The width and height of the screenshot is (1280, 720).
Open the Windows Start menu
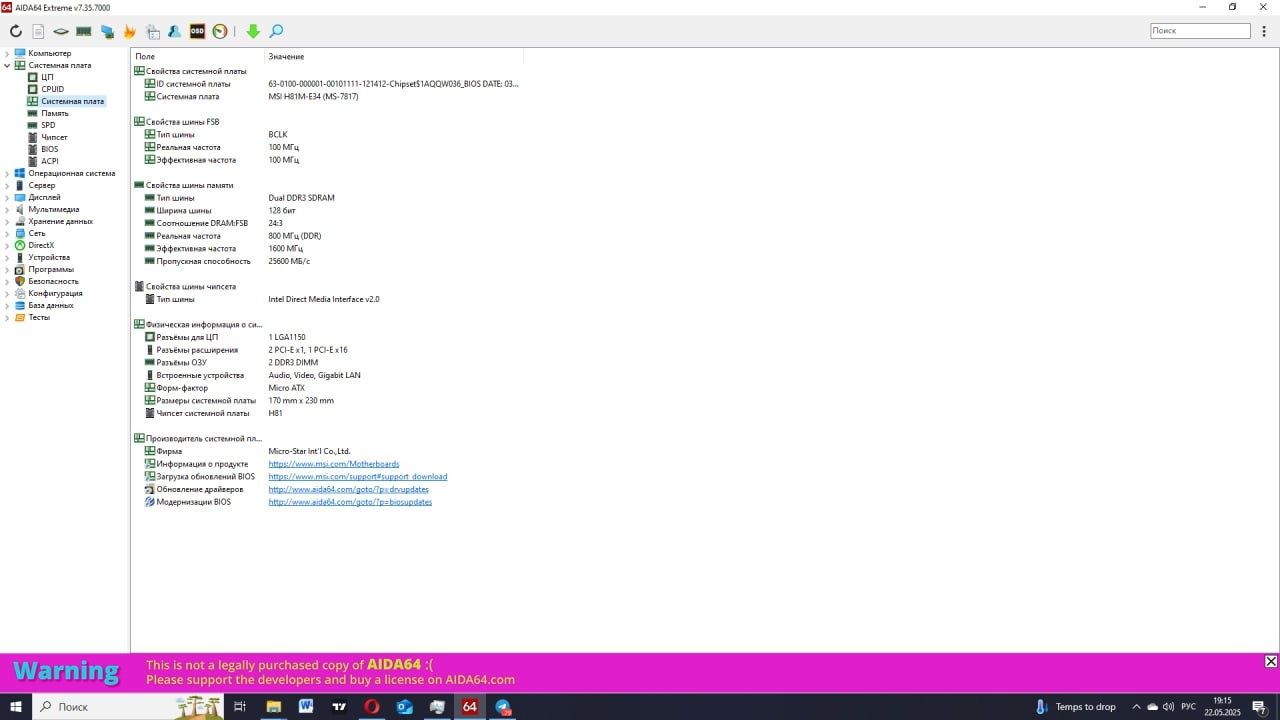[16, 706]
